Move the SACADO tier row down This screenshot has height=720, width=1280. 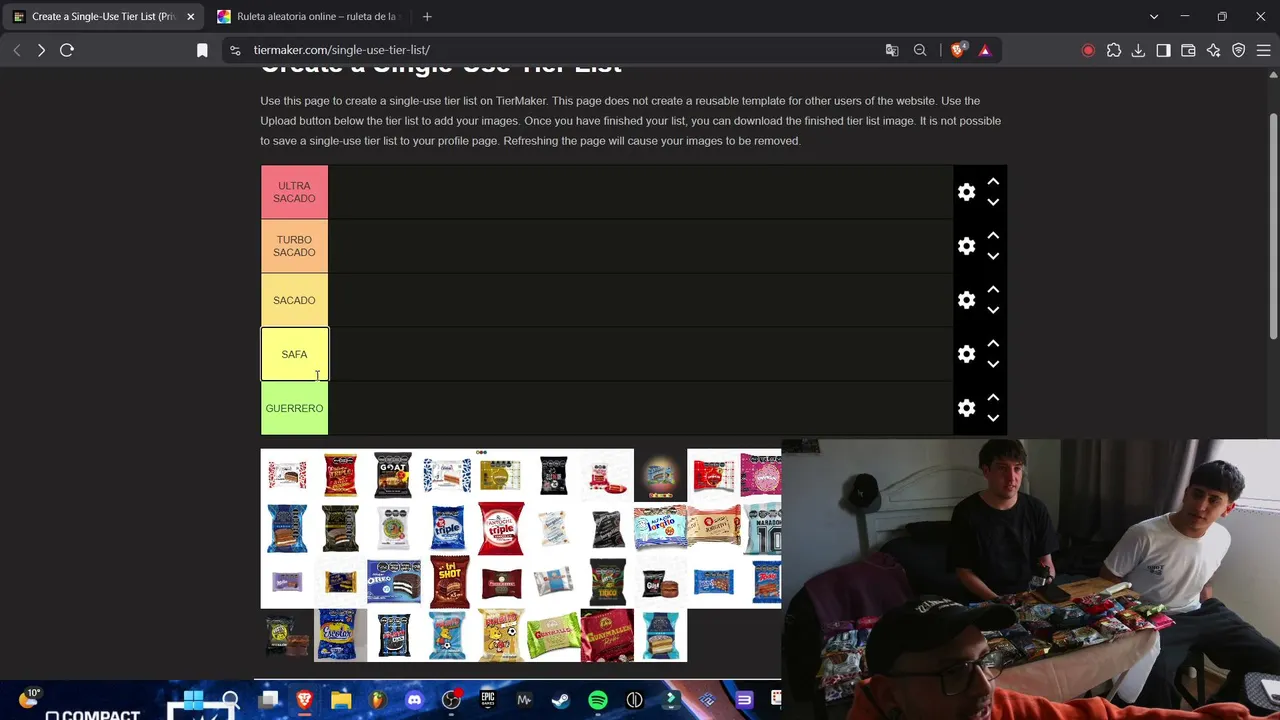tap(993, 310)
